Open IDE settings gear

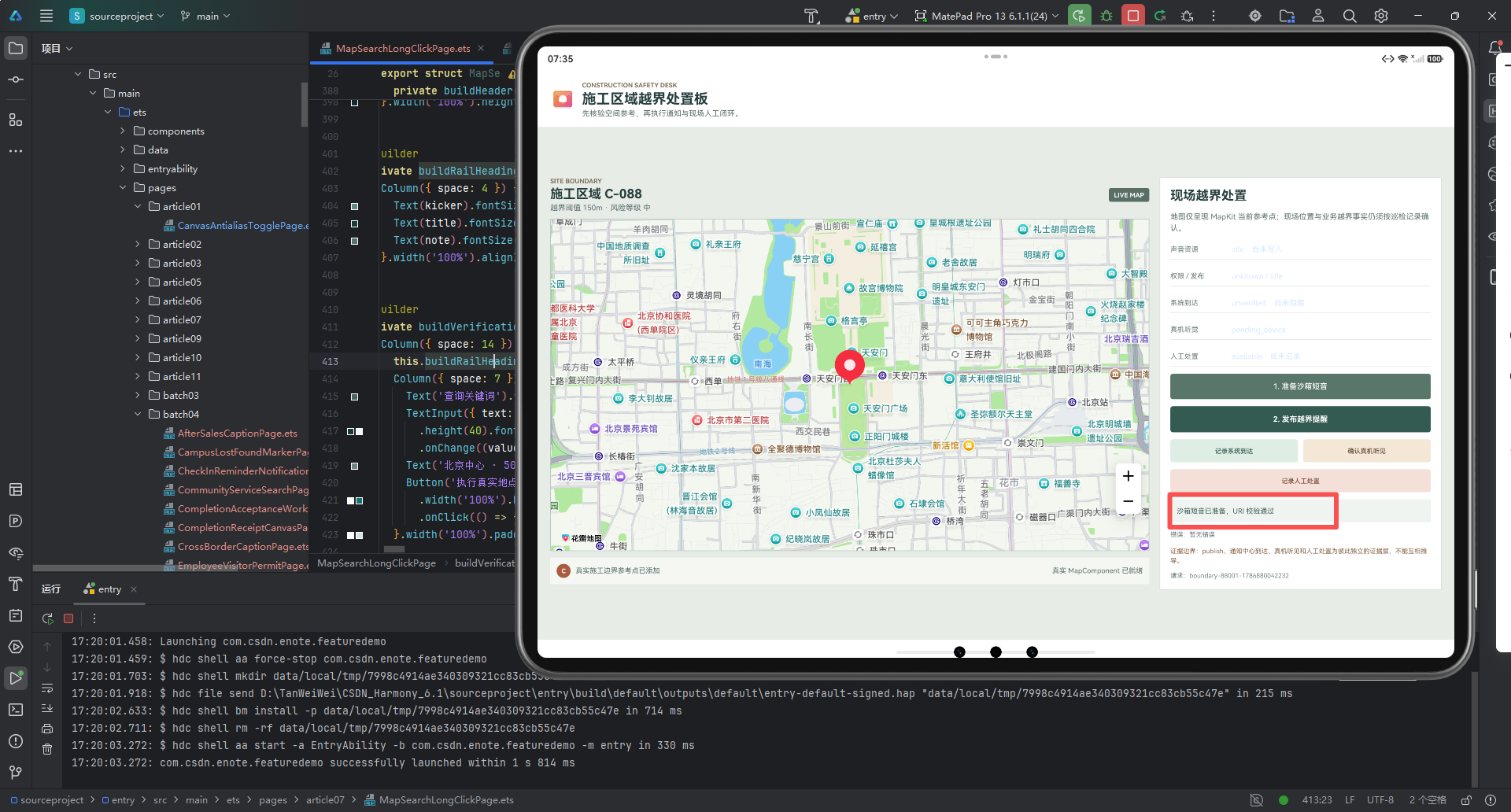[1381, 16]
